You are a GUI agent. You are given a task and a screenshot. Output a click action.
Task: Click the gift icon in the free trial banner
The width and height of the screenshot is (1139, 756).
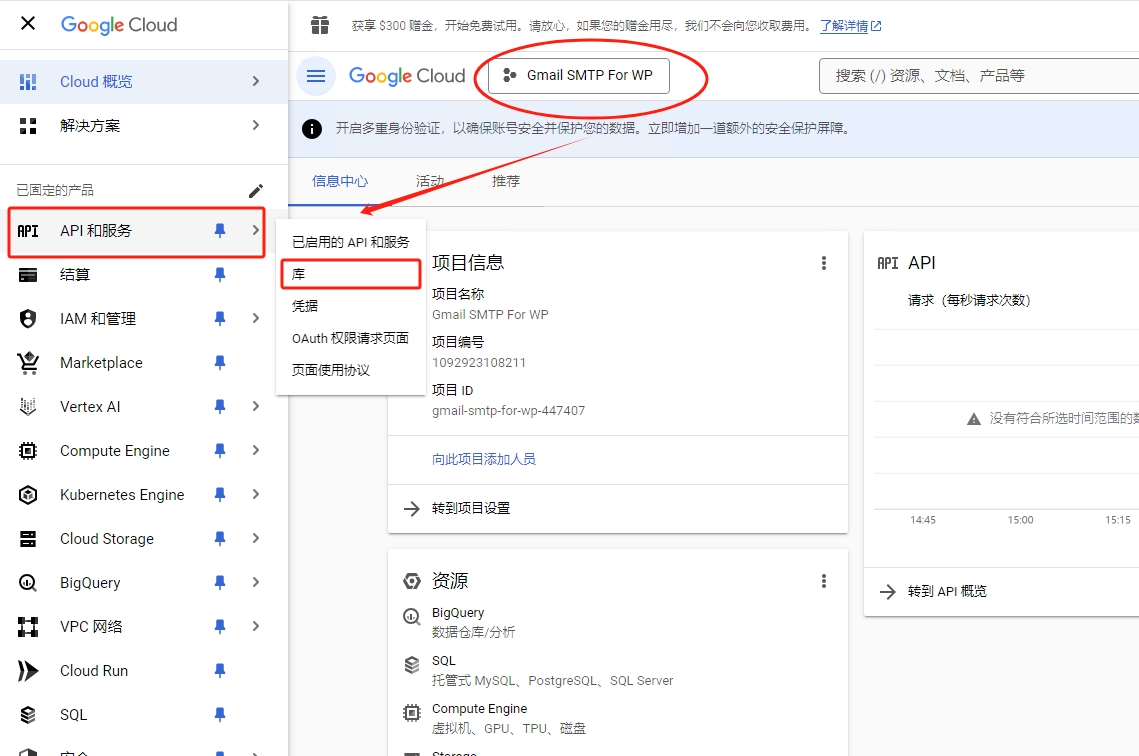tap(320, 25)
